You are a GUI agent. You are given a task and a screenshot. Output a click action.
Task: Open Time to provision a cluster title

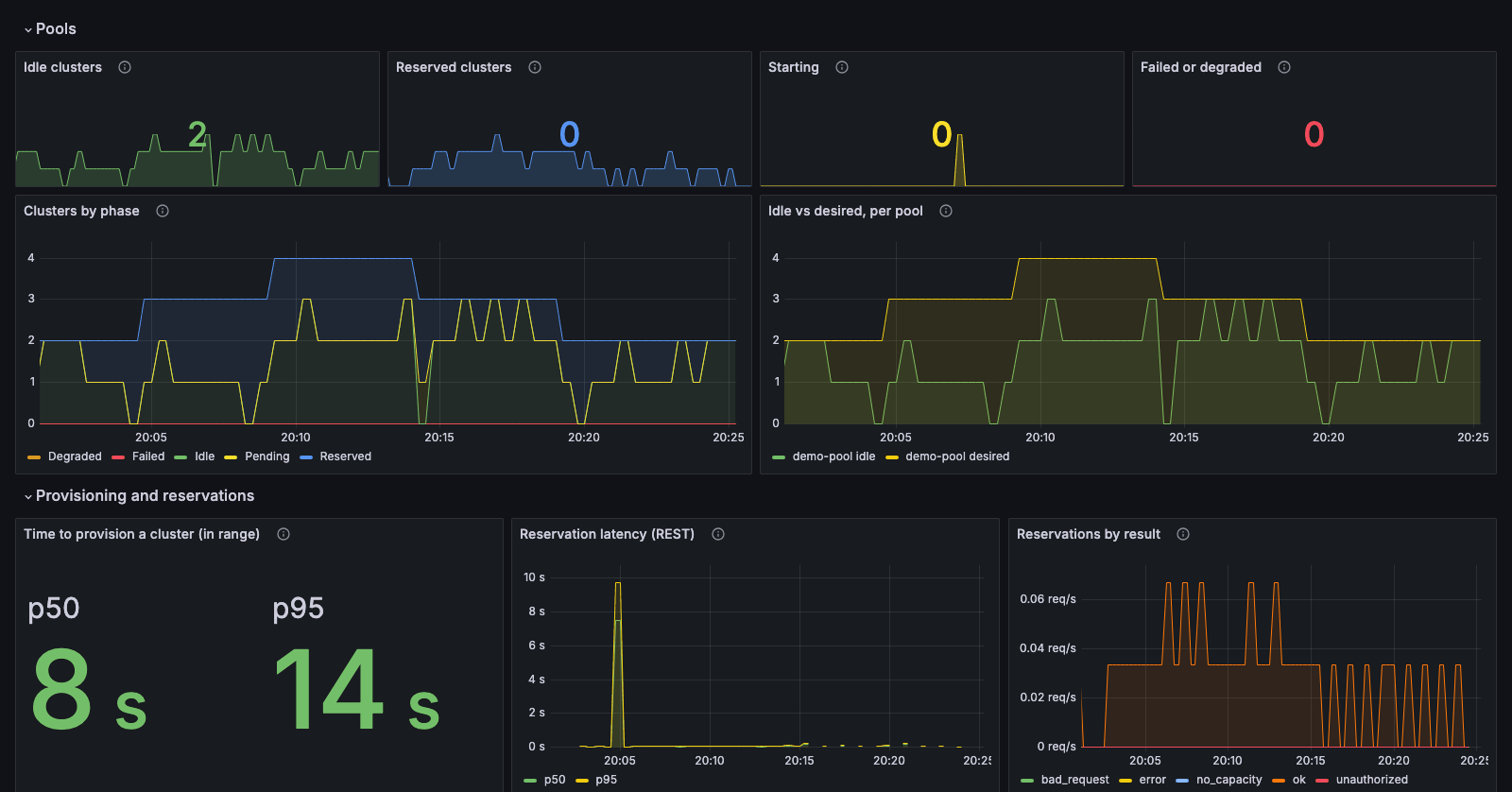(x=142, y=534)
